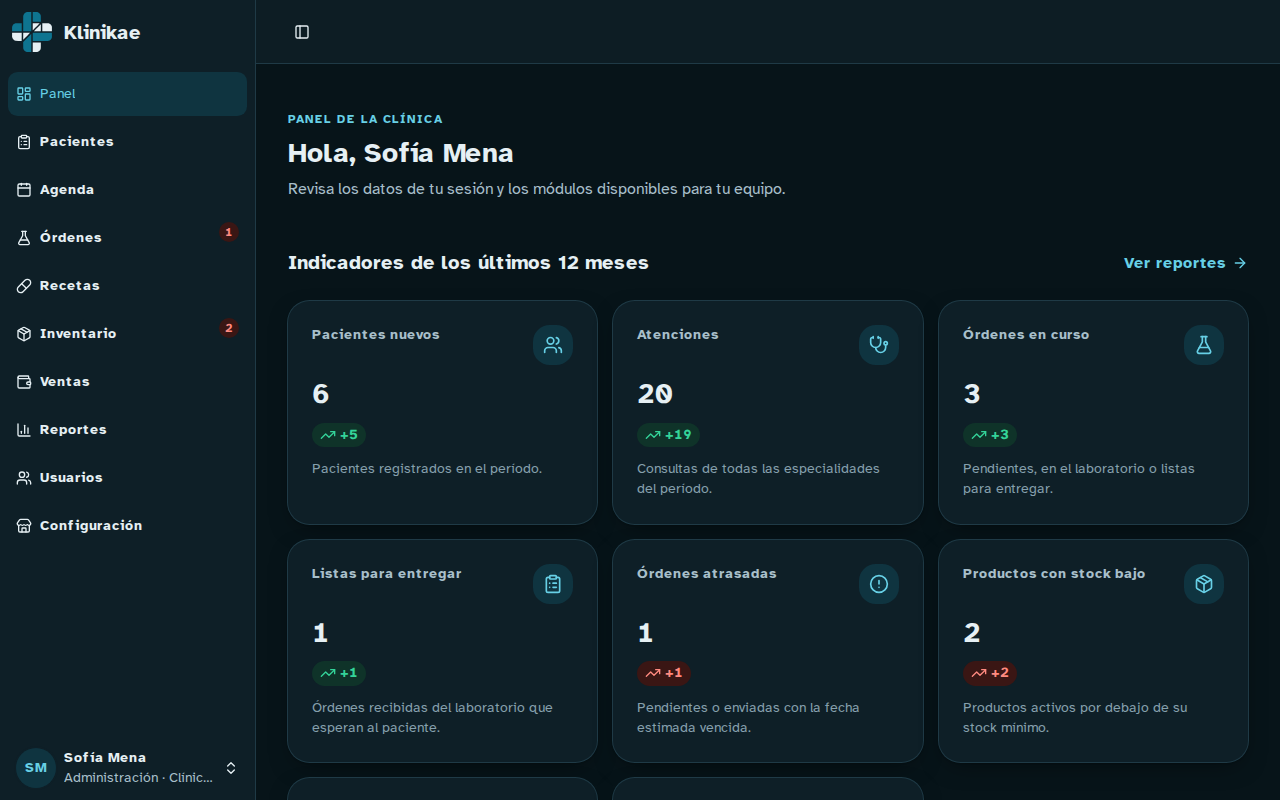Go to the Recetas section
The width and height of the screenshot is (1280, 800).
click(x=127, y=286)
